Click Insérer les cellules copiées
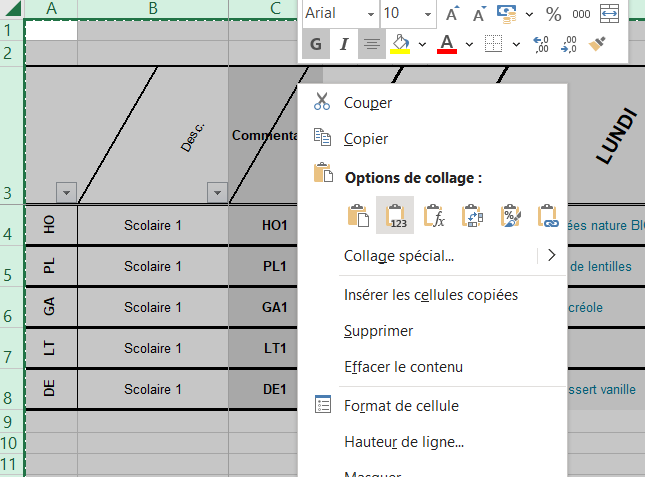 [x=430, y=294]
